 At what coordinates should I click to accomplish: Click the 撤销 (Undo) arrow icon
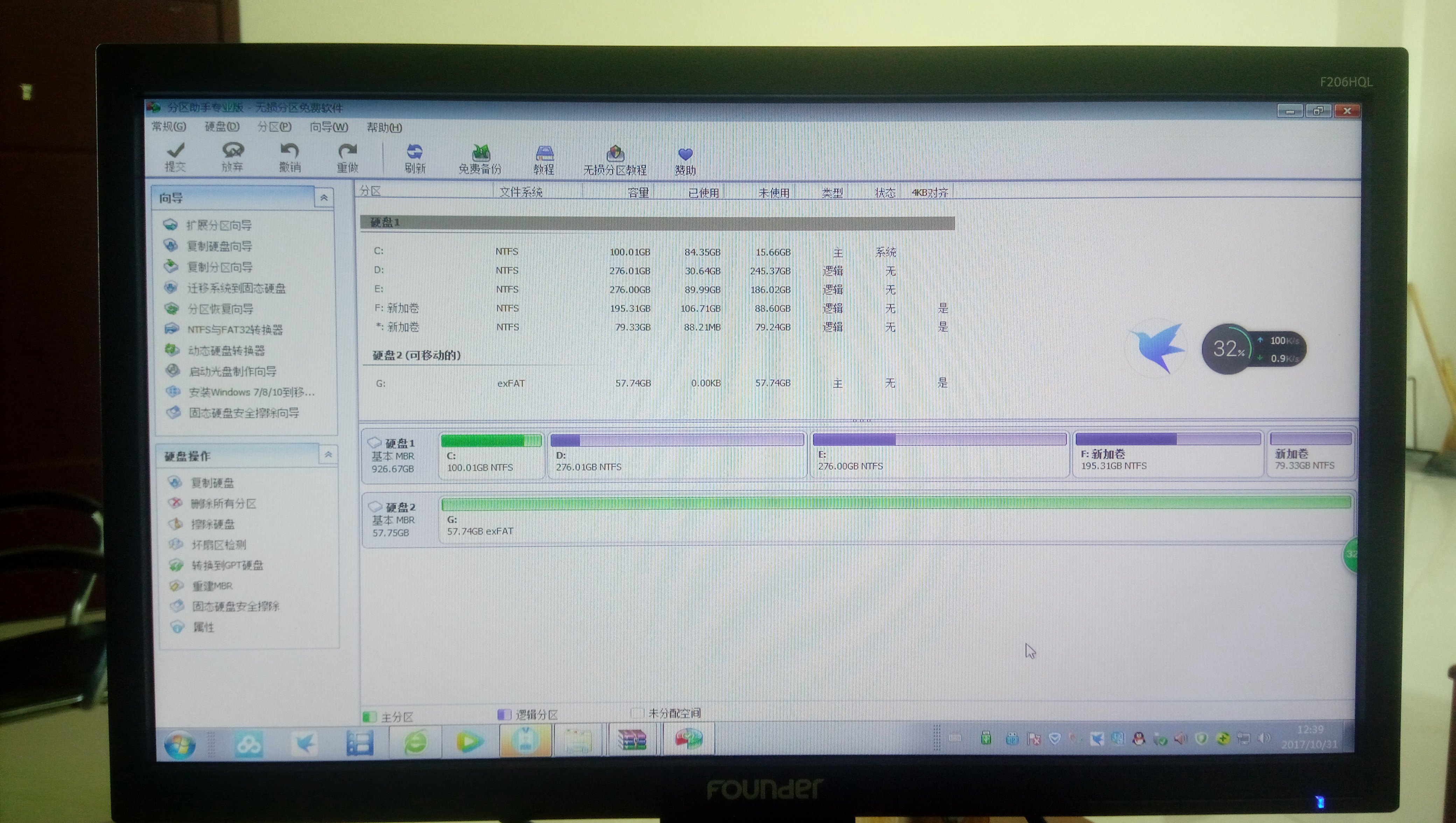[289, 150]
